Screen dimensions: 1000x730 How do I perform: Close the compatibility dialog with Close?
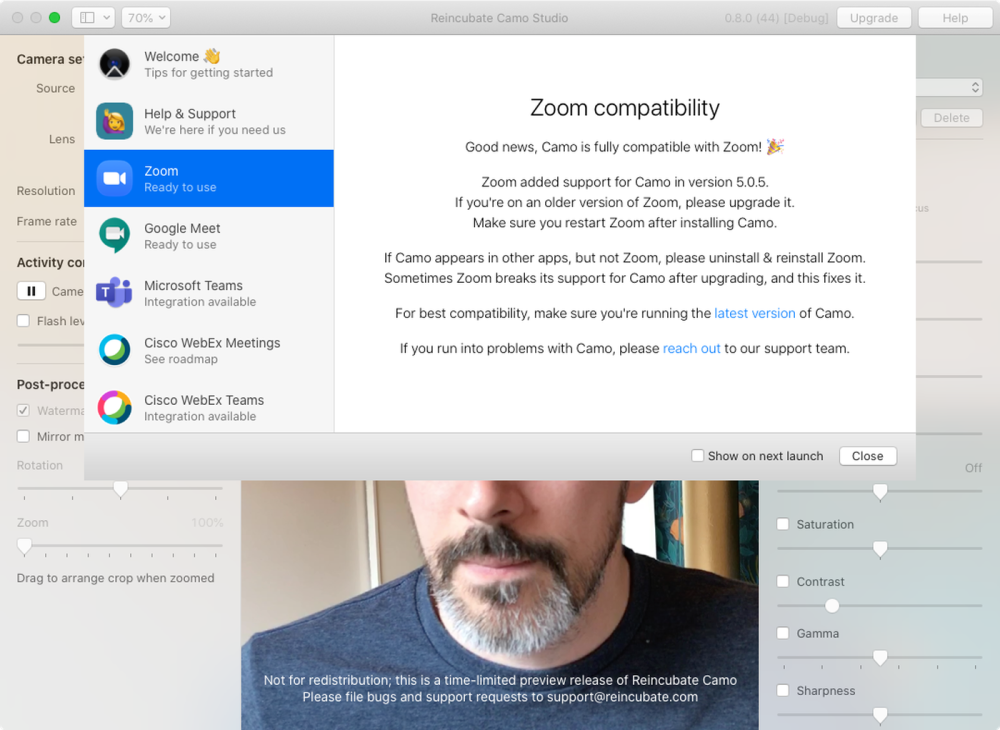(x=867, y=456)
